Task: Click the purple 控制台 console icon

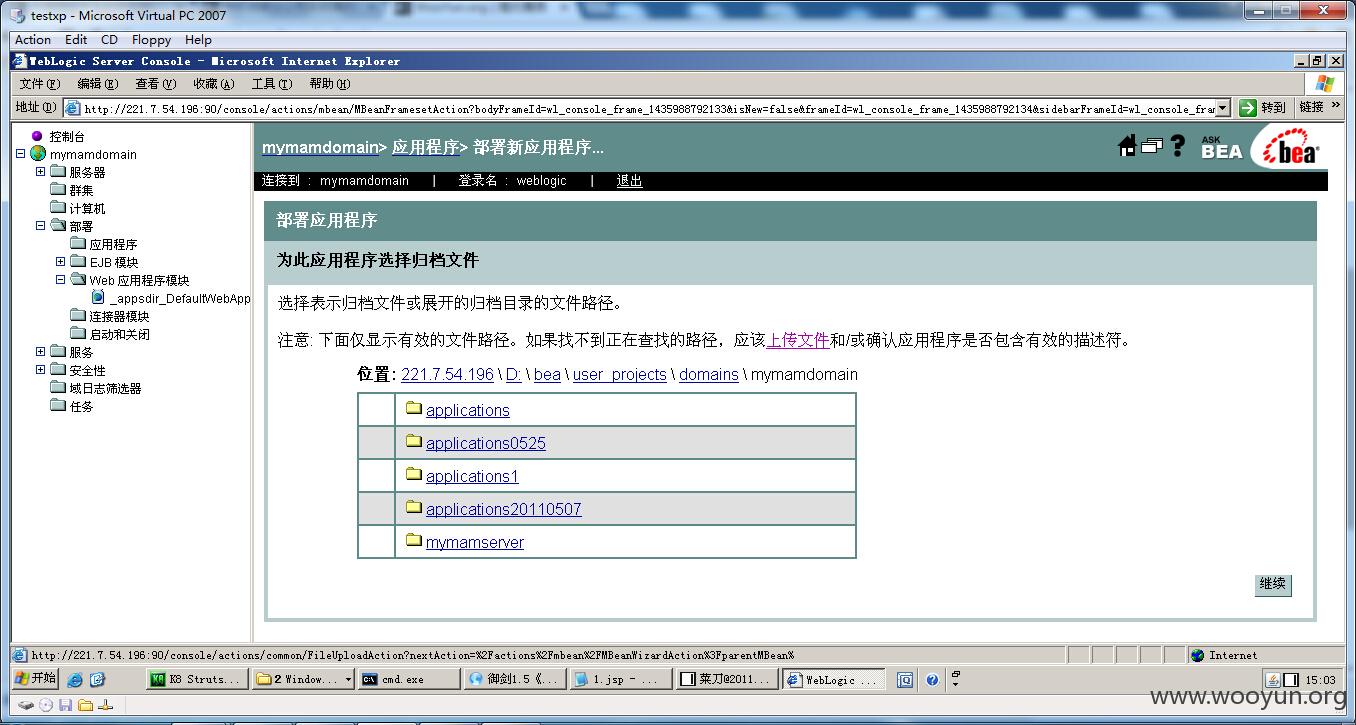Action: click(37, 136)
